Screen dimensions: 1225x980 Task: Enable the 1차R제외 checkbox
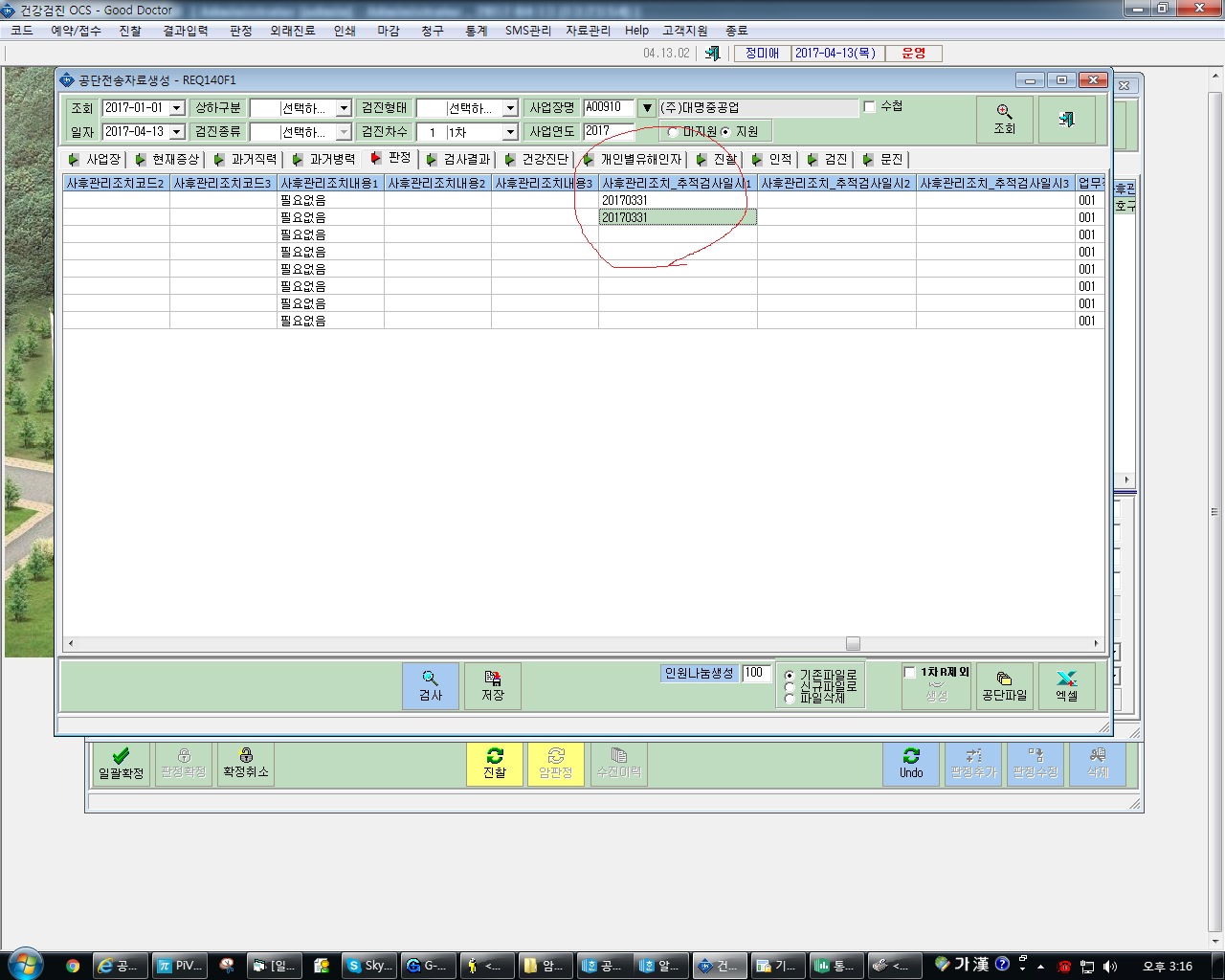[x=910, y=673]
